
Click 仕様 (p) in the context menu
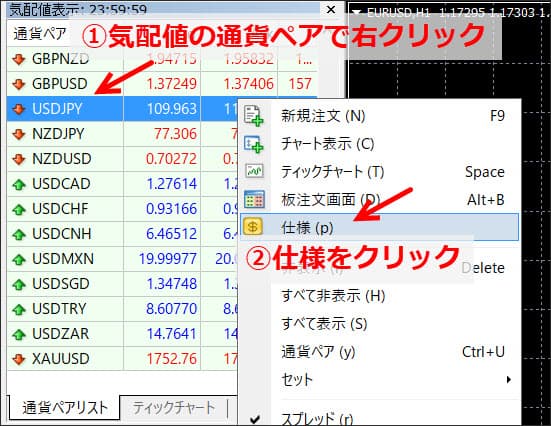(x=380, y=227)
